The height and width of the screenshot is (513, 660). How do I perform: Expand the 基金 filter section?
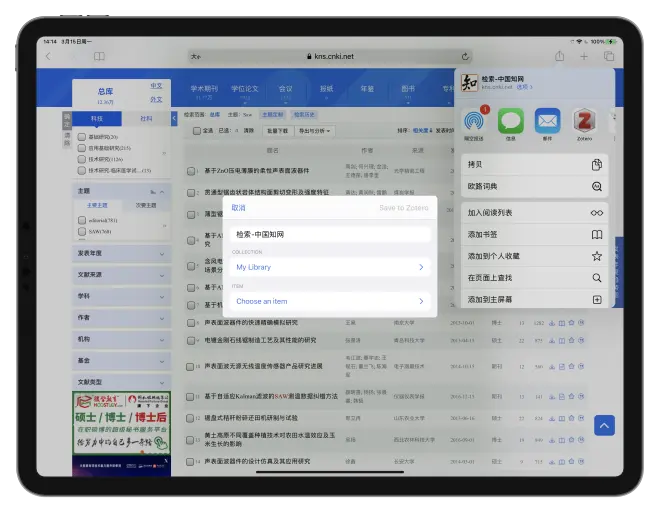coord(121,361)
